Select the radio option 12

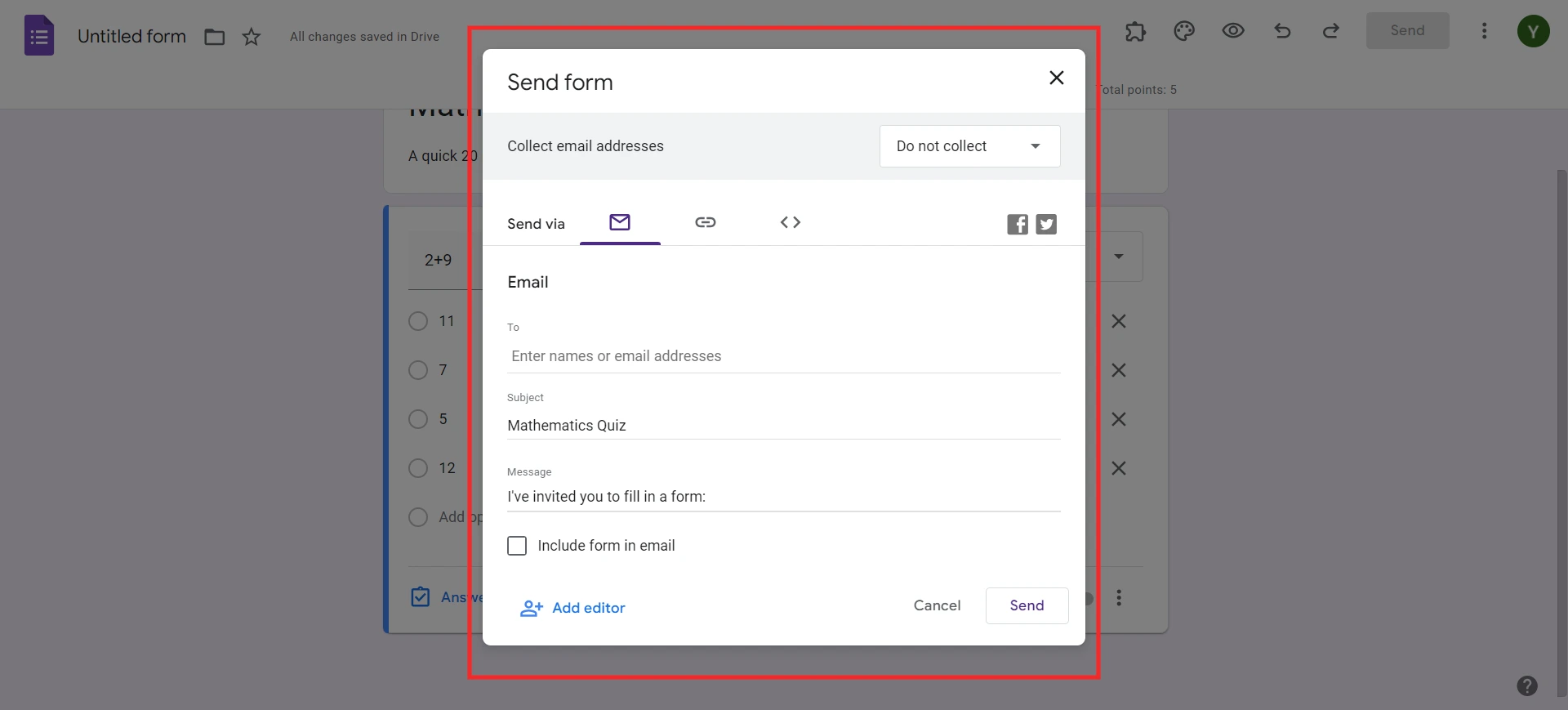pyautogui.click(x=418, y=468)
